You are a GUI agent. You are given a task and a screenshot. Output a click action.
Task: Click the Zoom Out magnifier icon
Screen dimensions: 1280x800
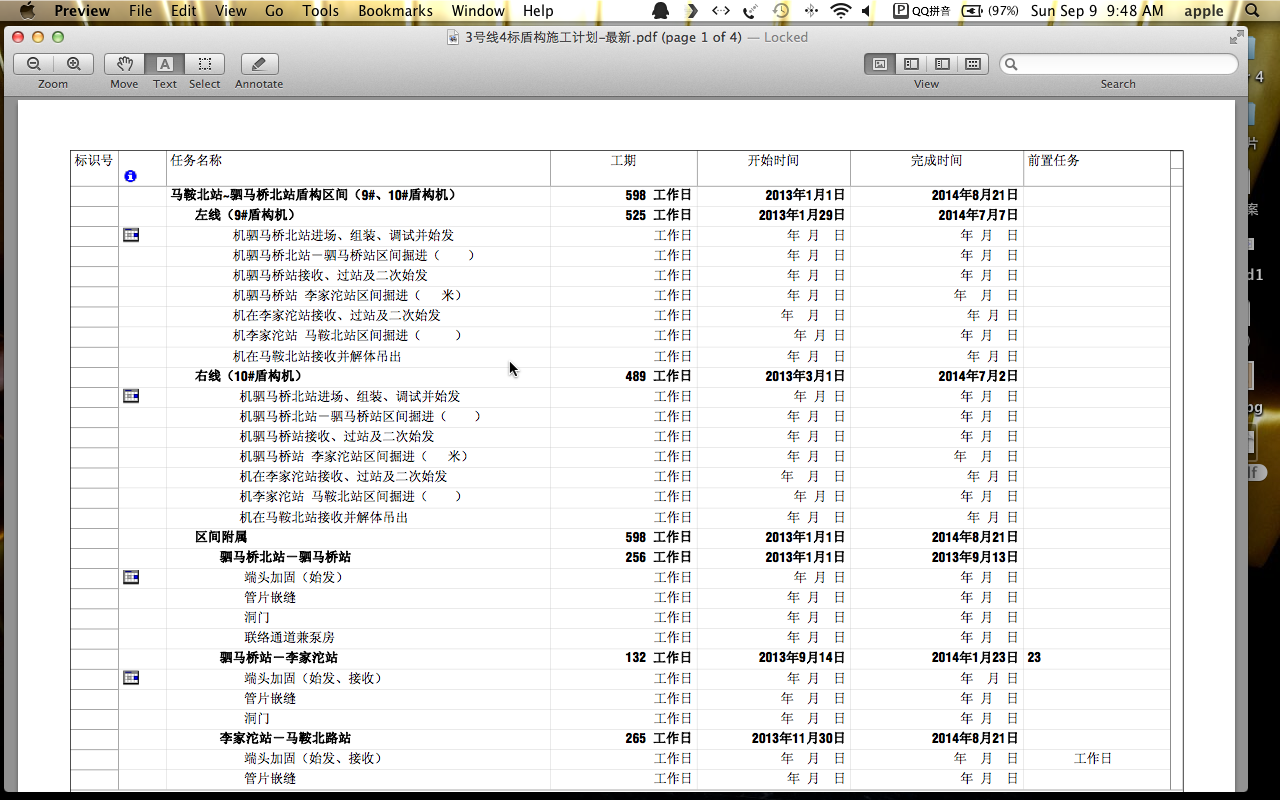tap(33, 63)
